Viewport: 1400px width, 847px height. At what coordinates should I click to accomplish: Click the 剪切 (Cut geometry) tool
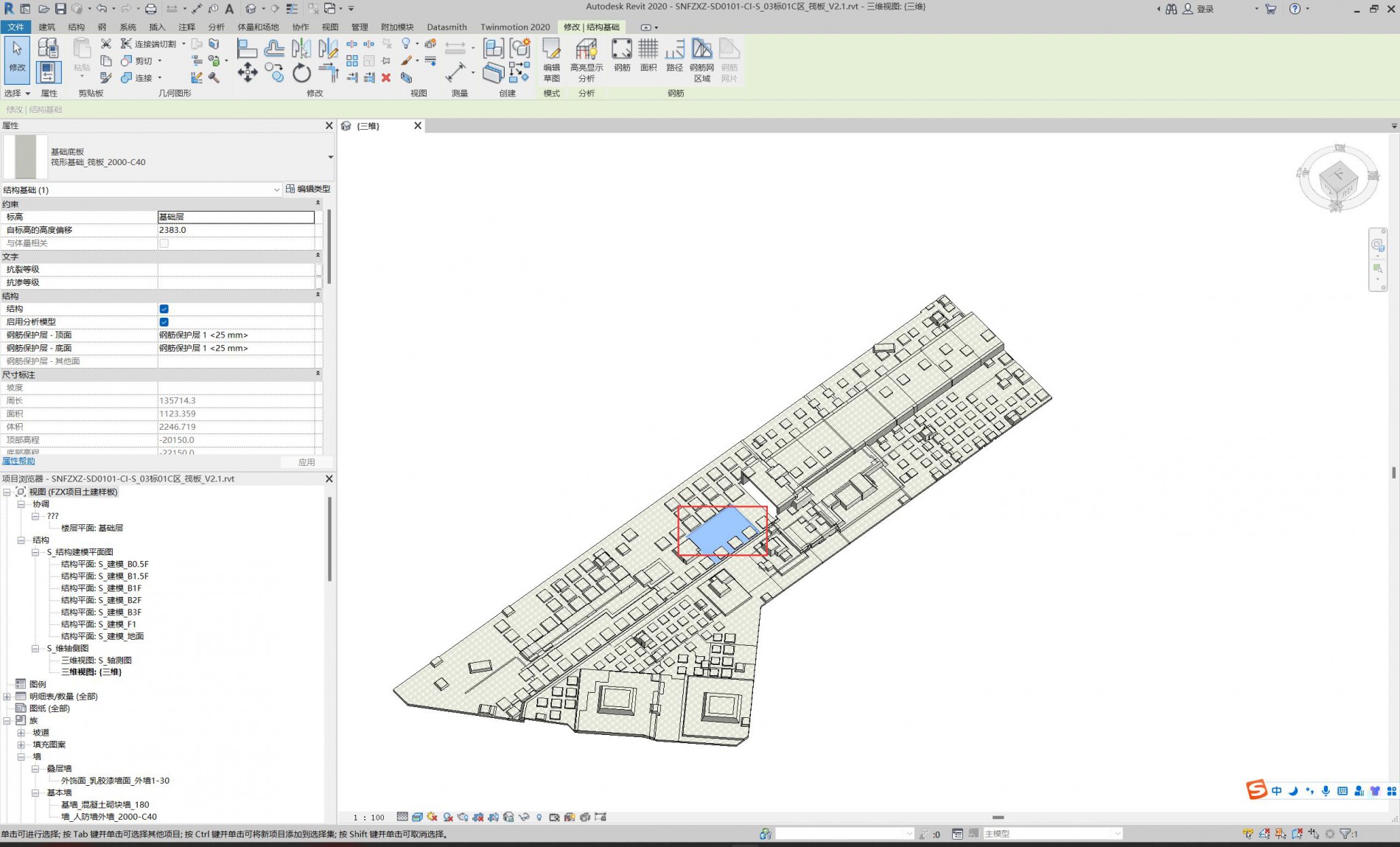pos(137,61)
